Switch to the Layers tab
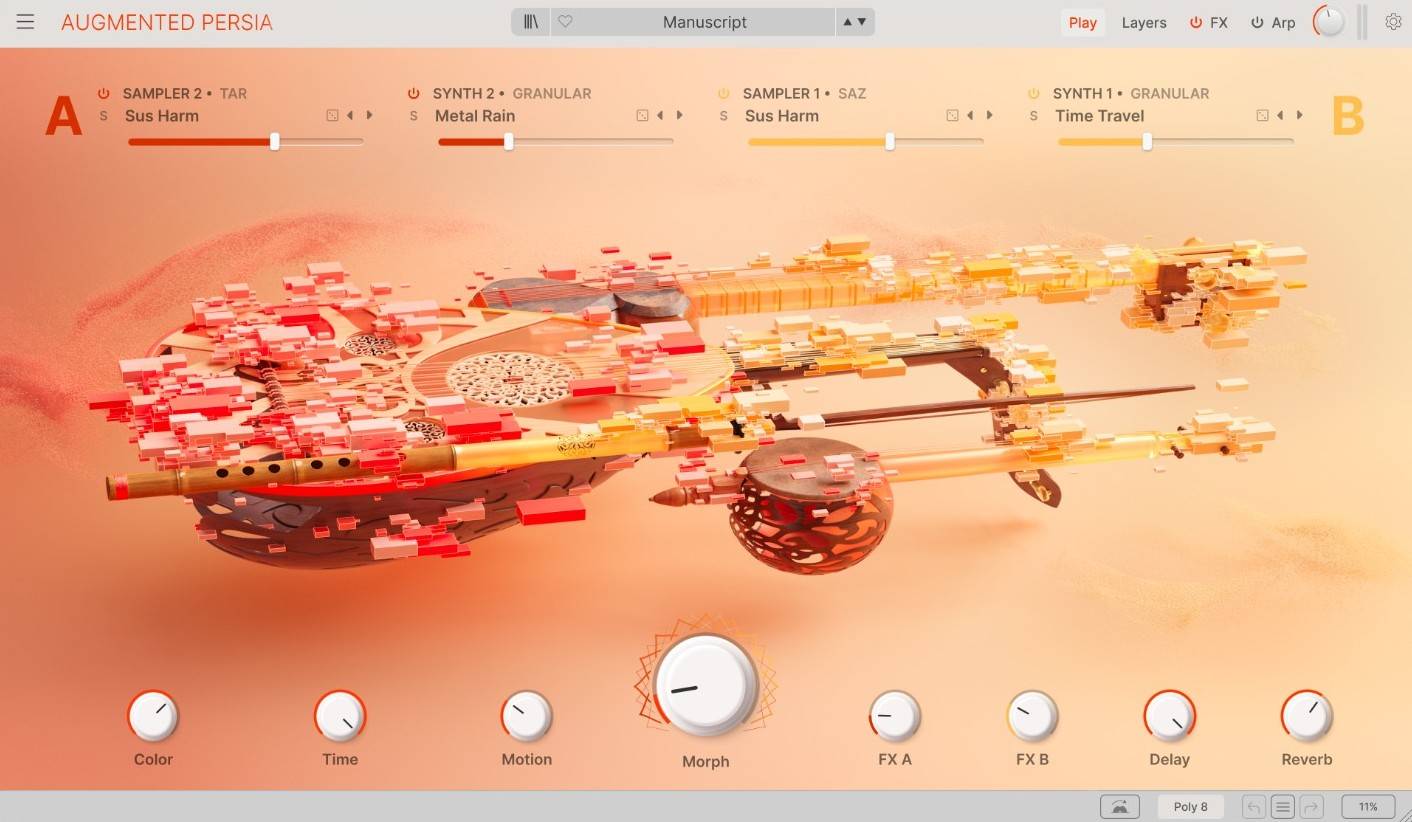 point(1143,22)
